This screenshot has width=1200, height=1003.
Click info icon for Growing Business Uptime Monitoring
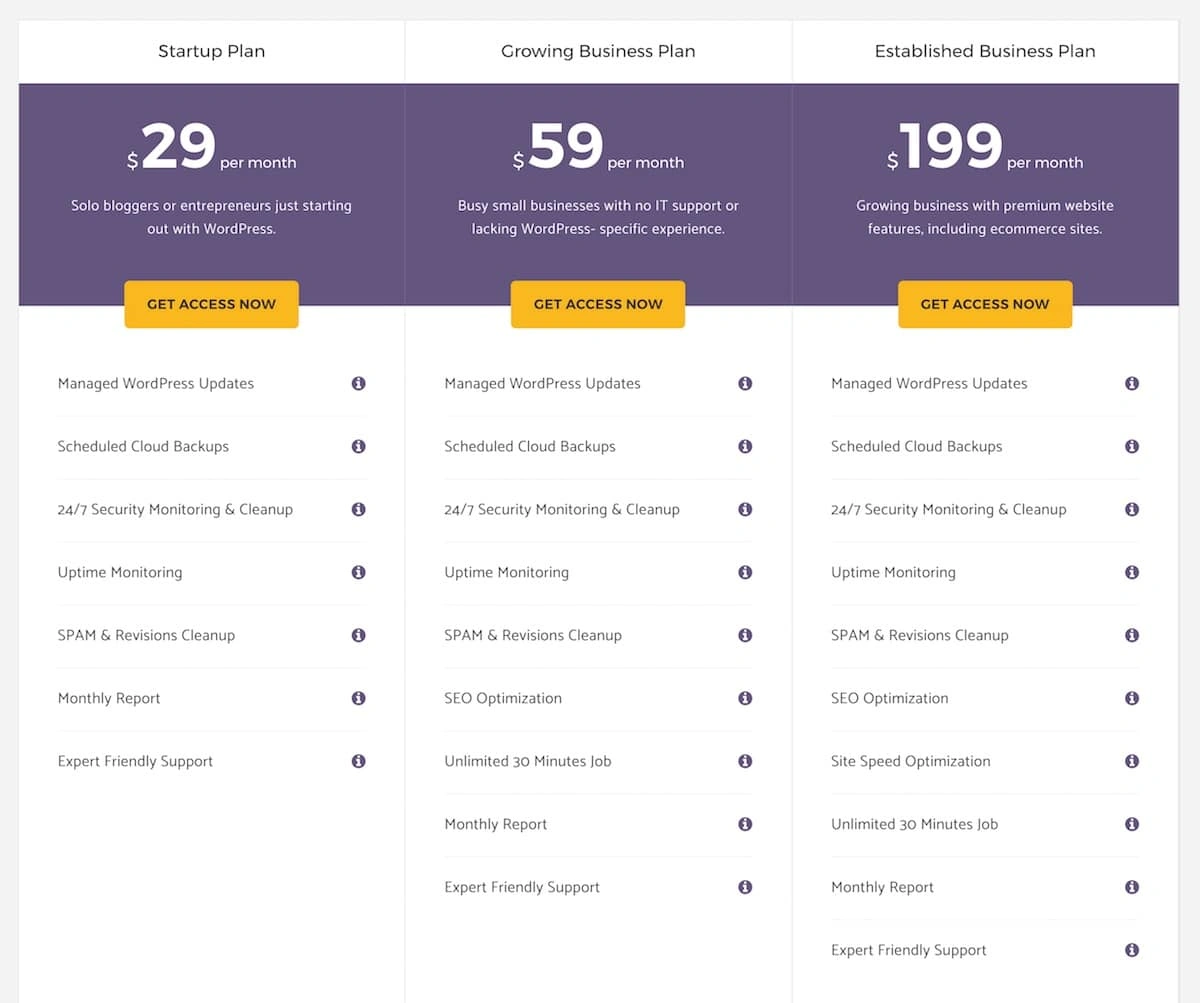tap(745, 572)
